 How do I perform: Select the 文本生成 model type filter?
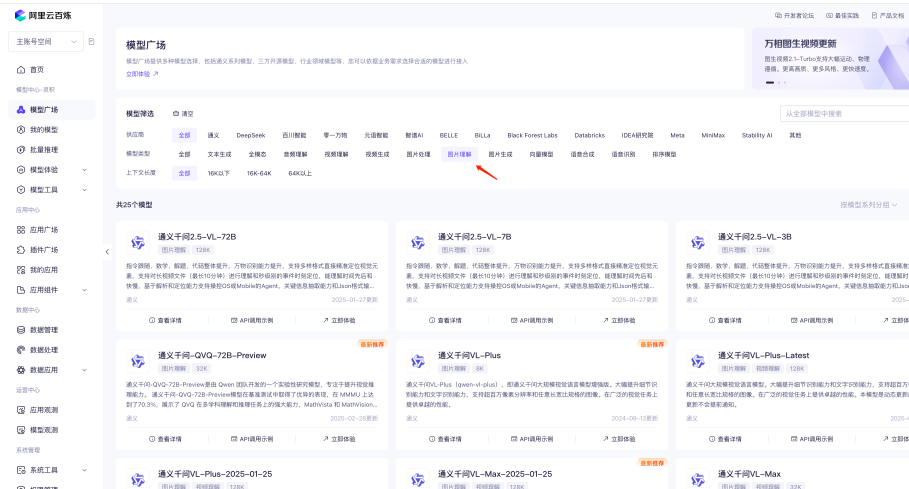pos(219,155)
